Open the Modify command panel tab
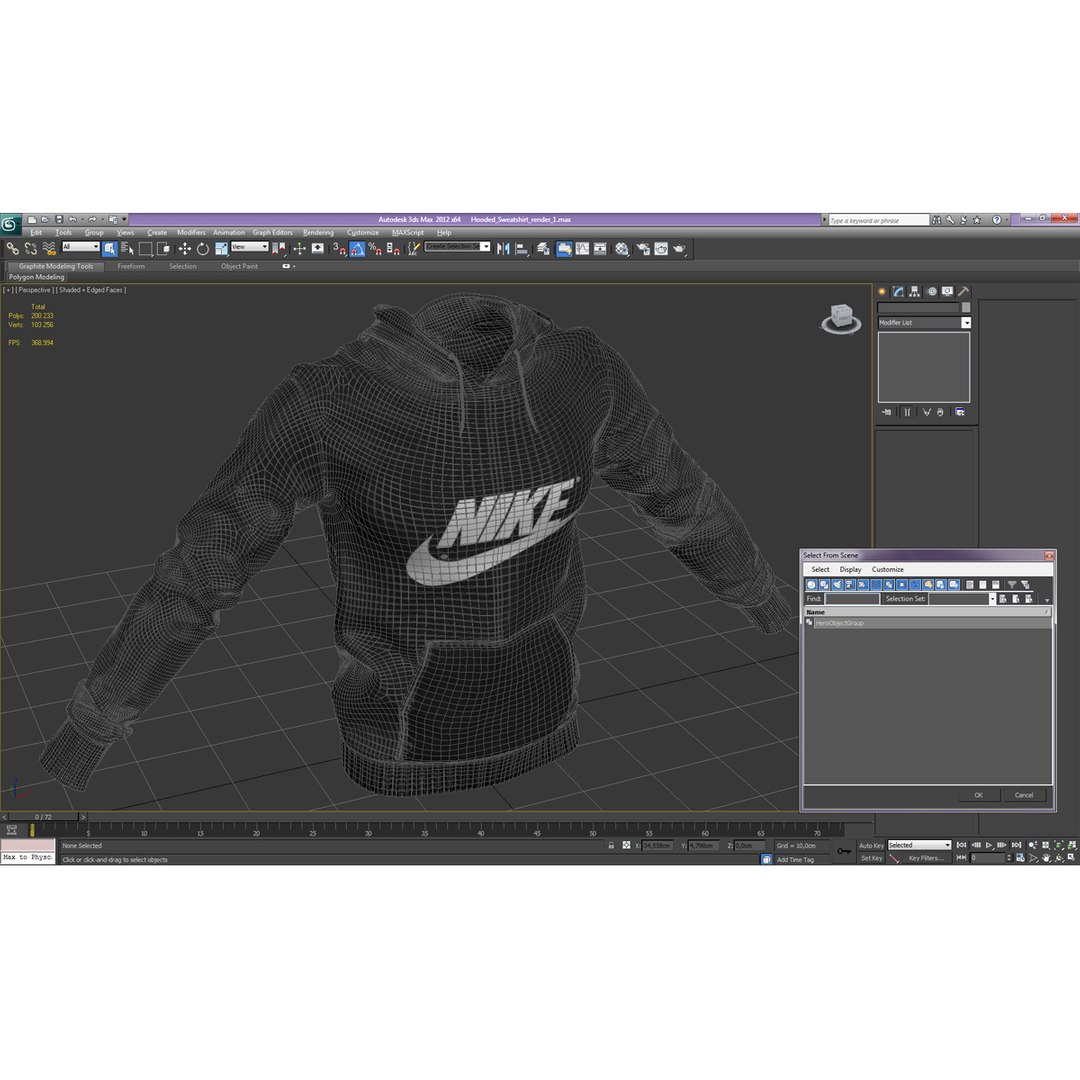 [x=898, y=291]
